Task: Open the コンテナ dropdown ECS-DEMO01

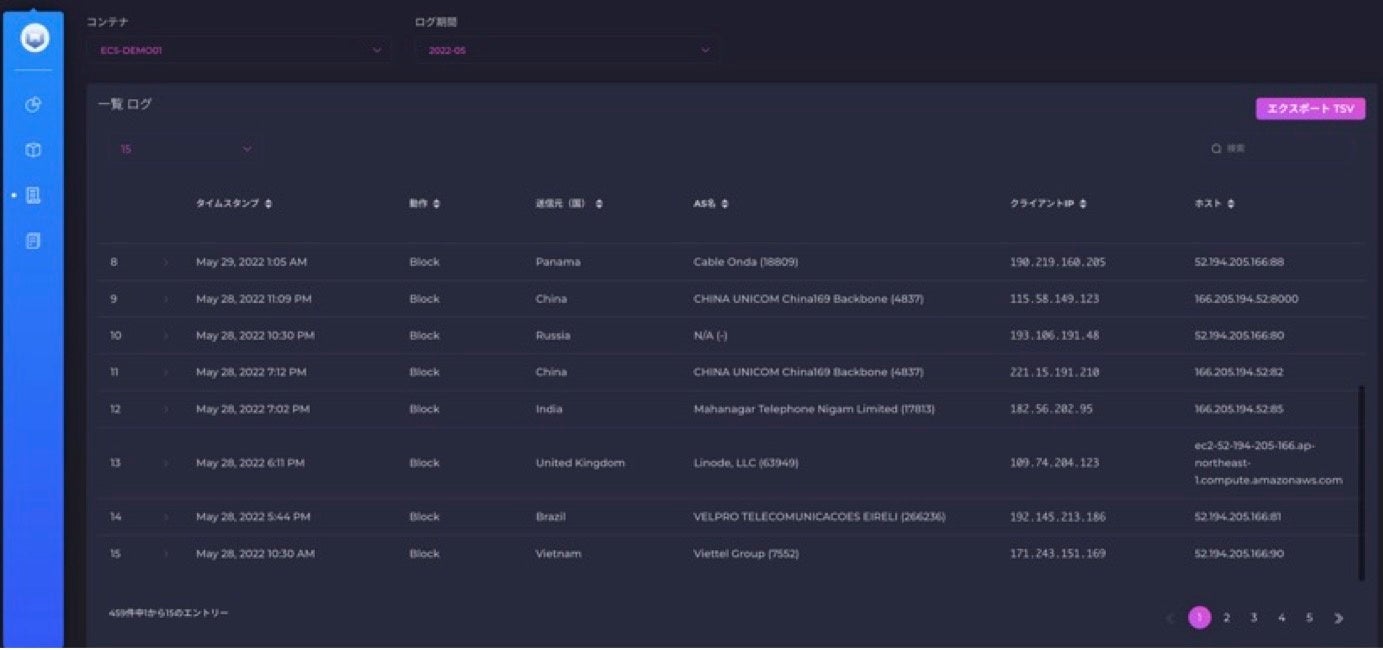Action: click(239, 50)
